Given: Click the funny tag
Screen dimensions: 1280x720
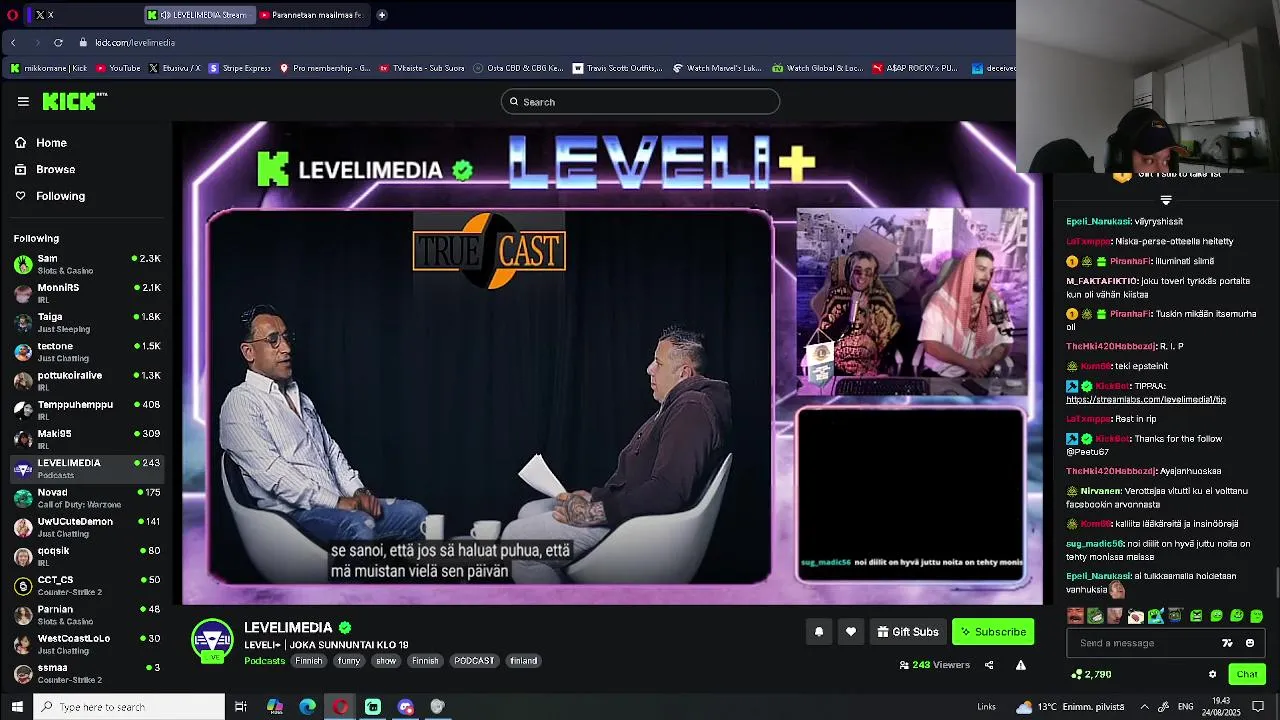Looking at the screenshot, I should pos(349,661).
